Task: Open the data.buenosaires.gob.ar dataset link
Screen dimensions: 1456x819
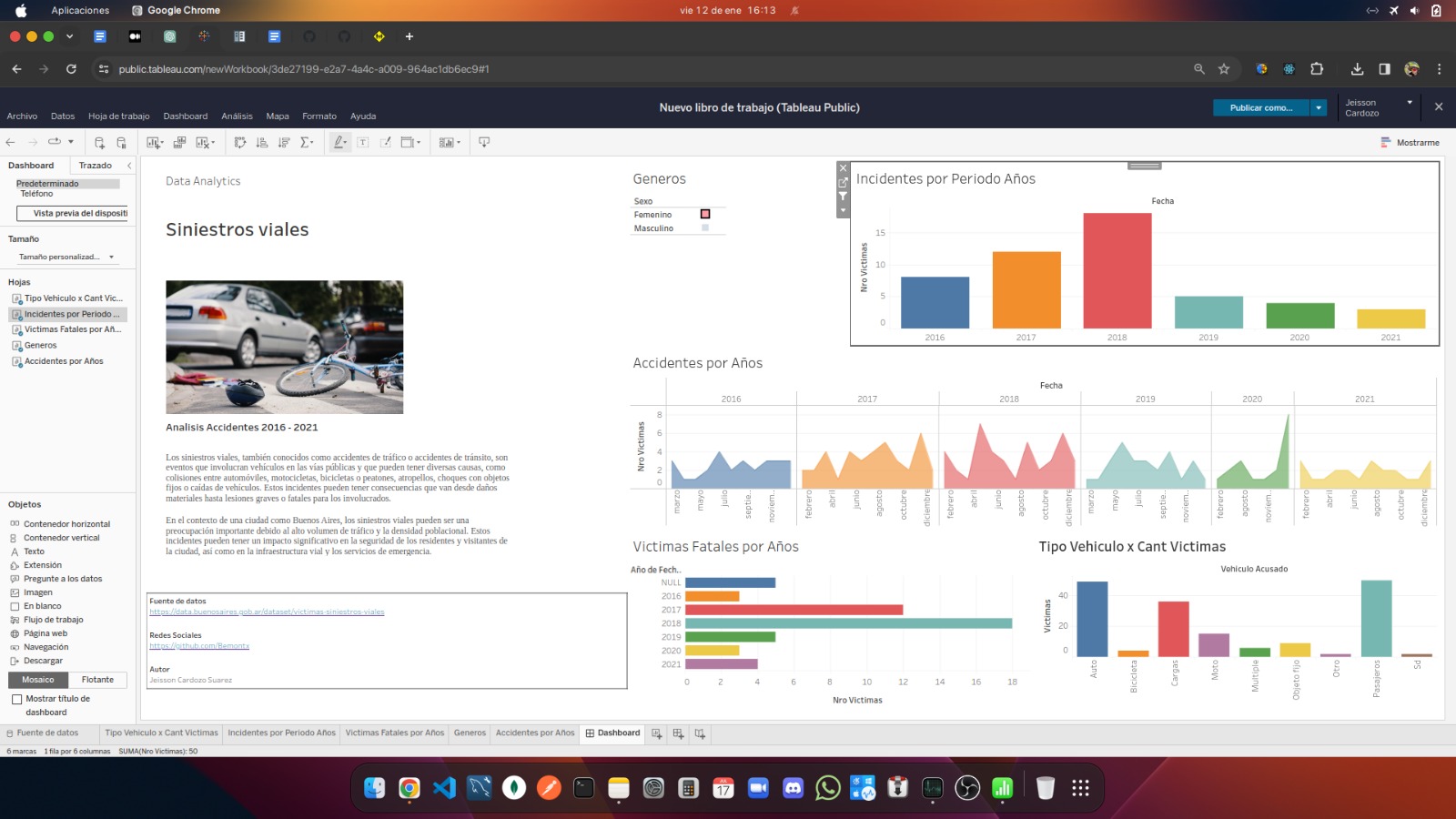Action: click(267, 612)
